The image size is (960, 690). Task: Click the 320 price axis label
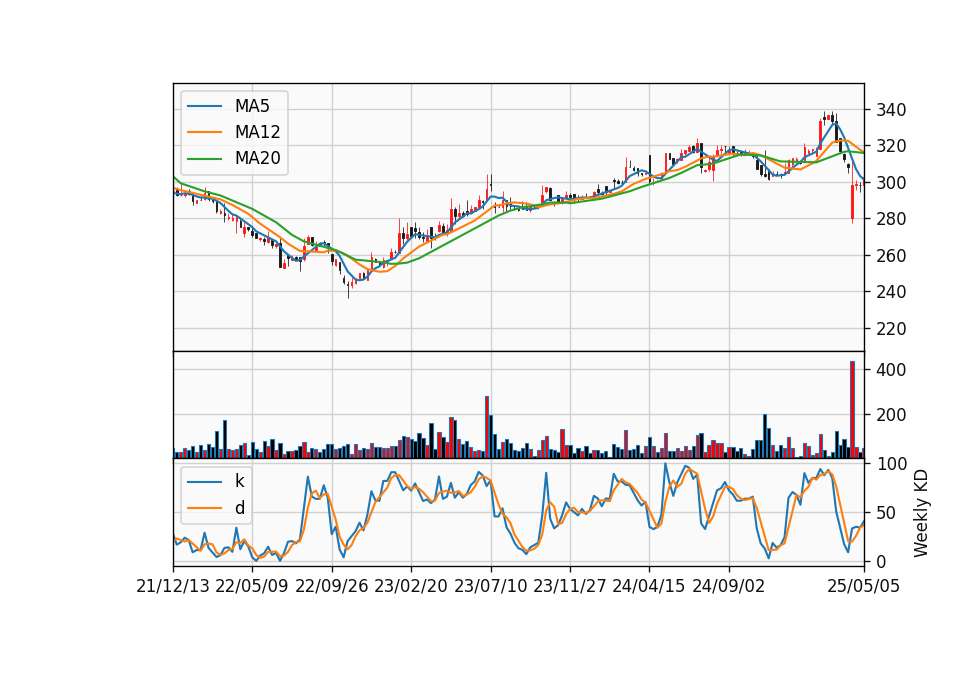click(891, 146)
